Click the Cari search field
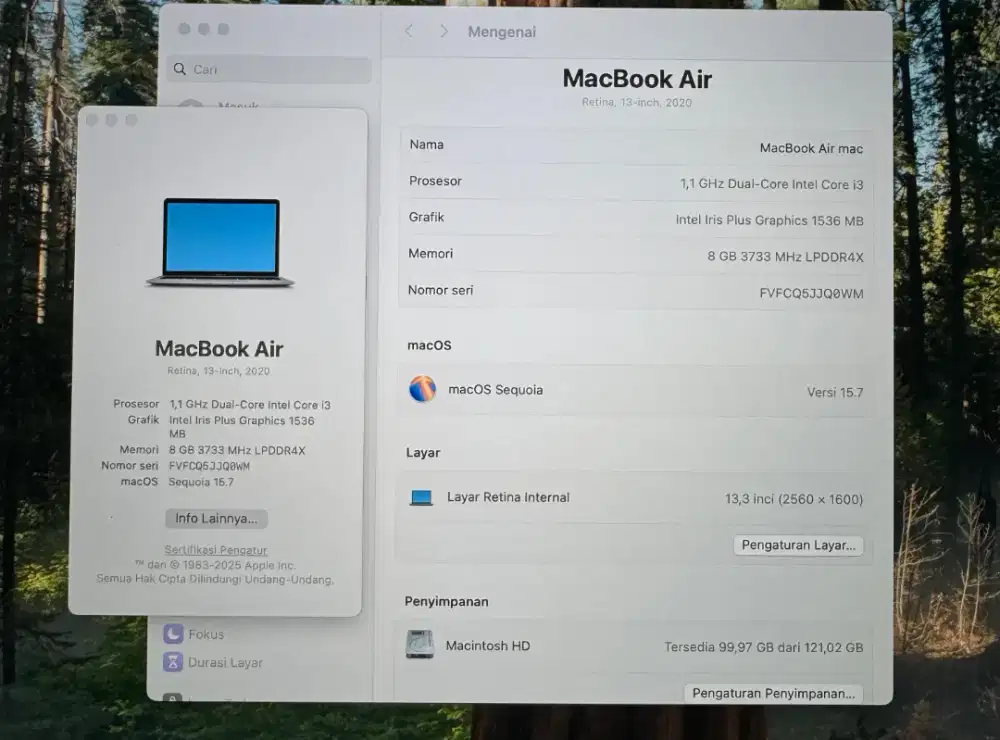The height and width of the screenshot is (740, 1000). click(268, 69)
